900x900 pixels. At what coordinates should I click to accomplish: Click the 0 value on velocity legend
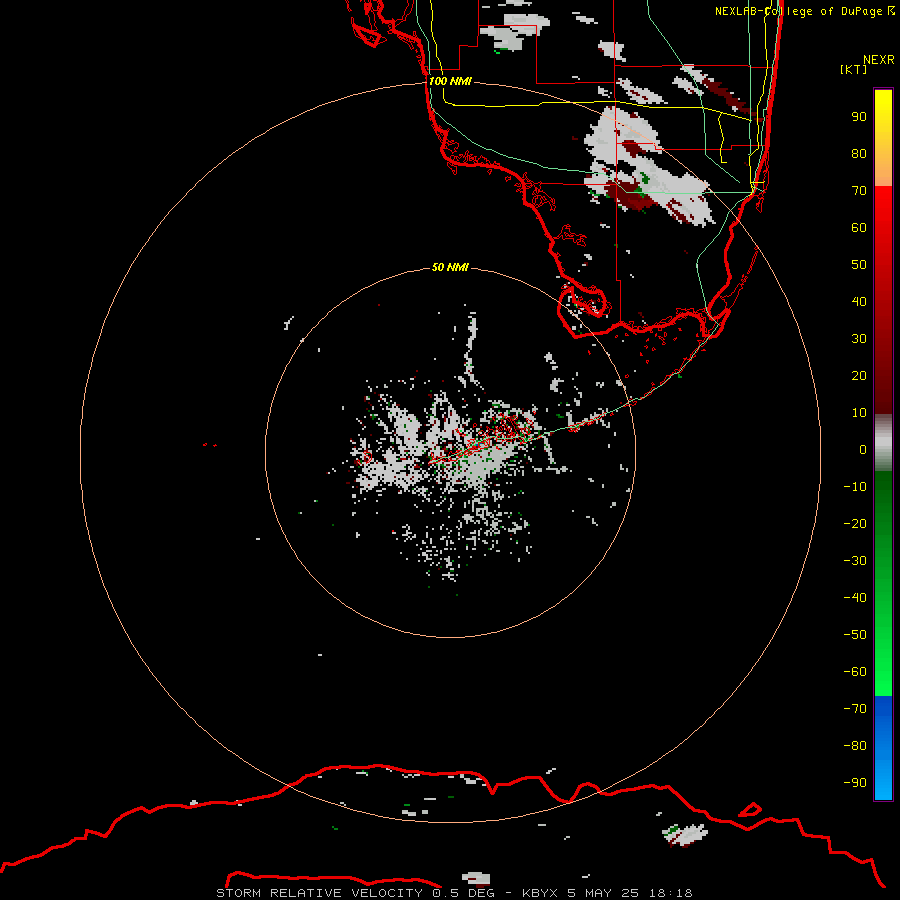coord(863,449)
